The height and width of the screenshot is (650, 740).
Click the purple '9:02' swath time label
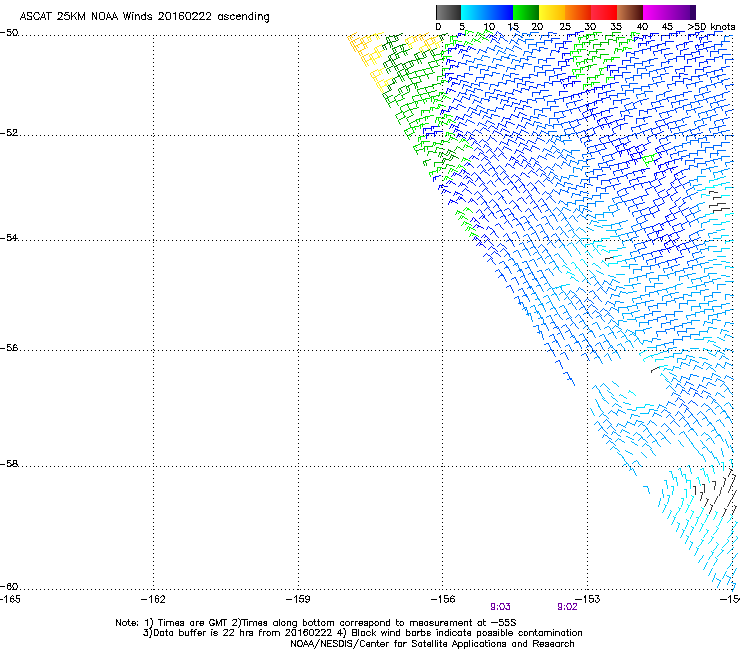pos(567,607)
